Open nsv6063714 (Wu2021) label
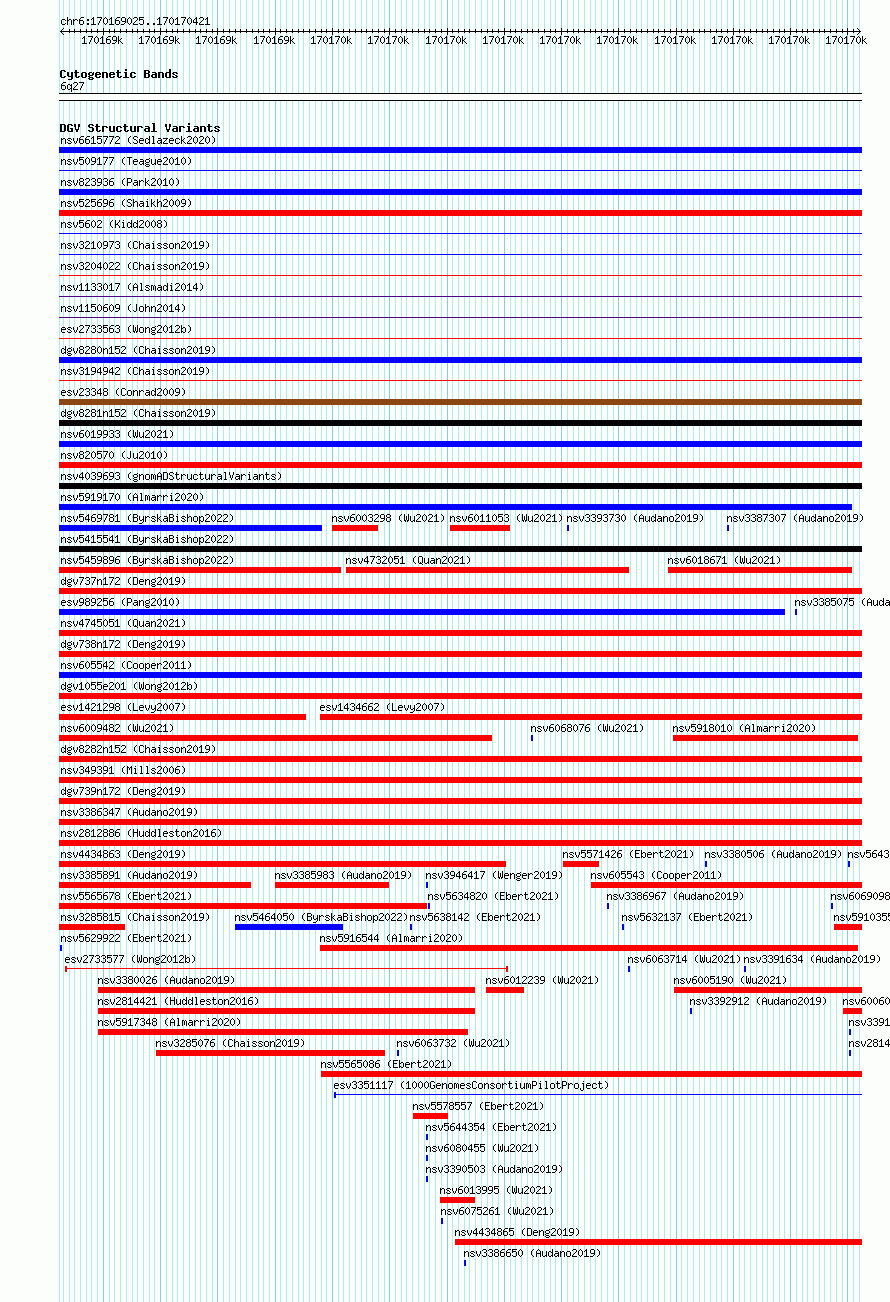Viewport: 890px width, 1302px height. point(684,959)
